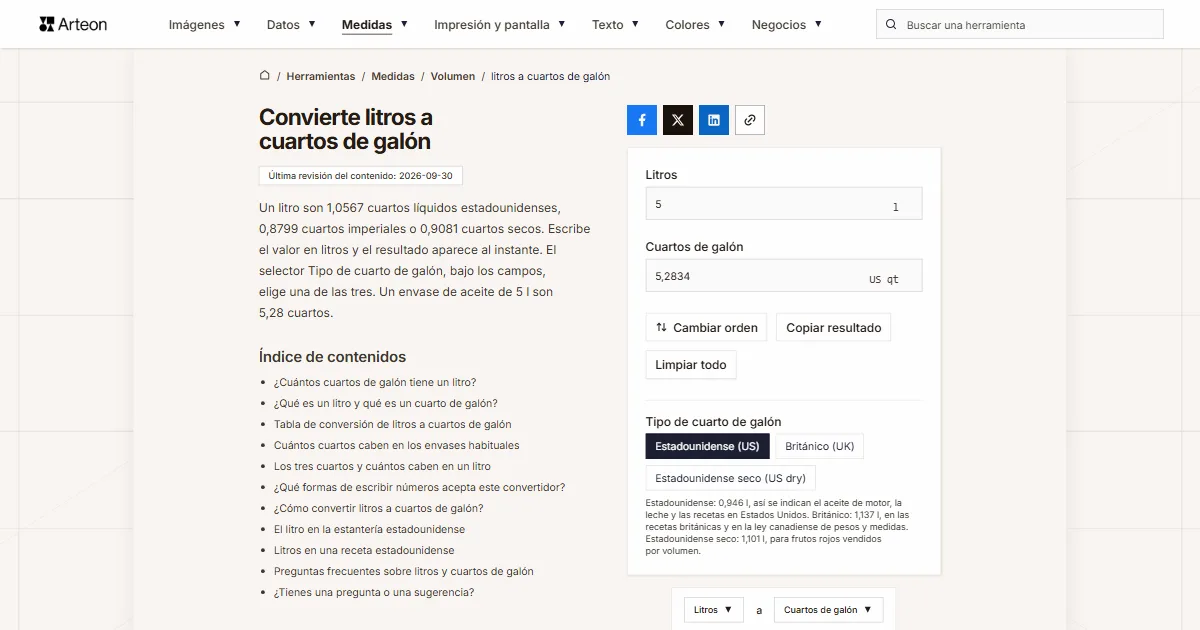1200x630 pixels.
Task: Click the Cuartos de galón result field
Action: (x=784, y=276)
